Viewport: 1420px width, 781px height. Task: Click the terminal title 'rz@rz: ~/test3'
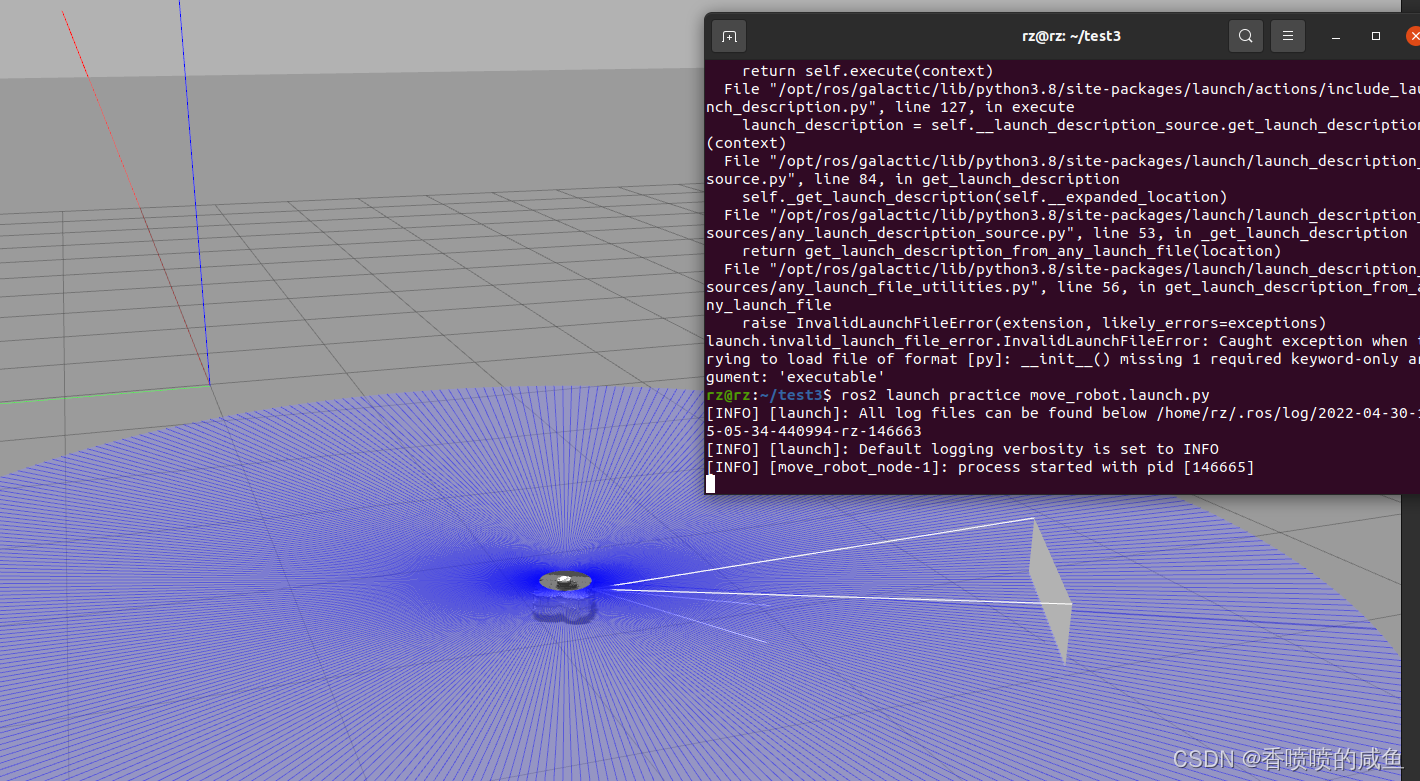1071,36
